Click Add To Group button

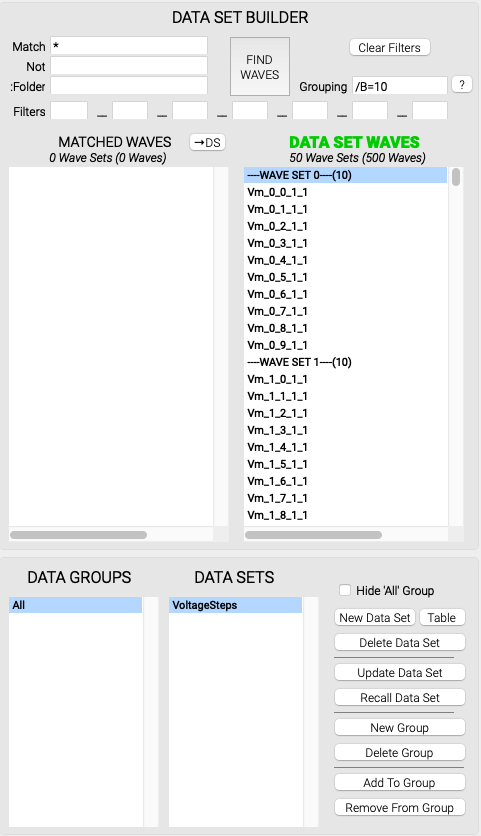click(400, 782)
